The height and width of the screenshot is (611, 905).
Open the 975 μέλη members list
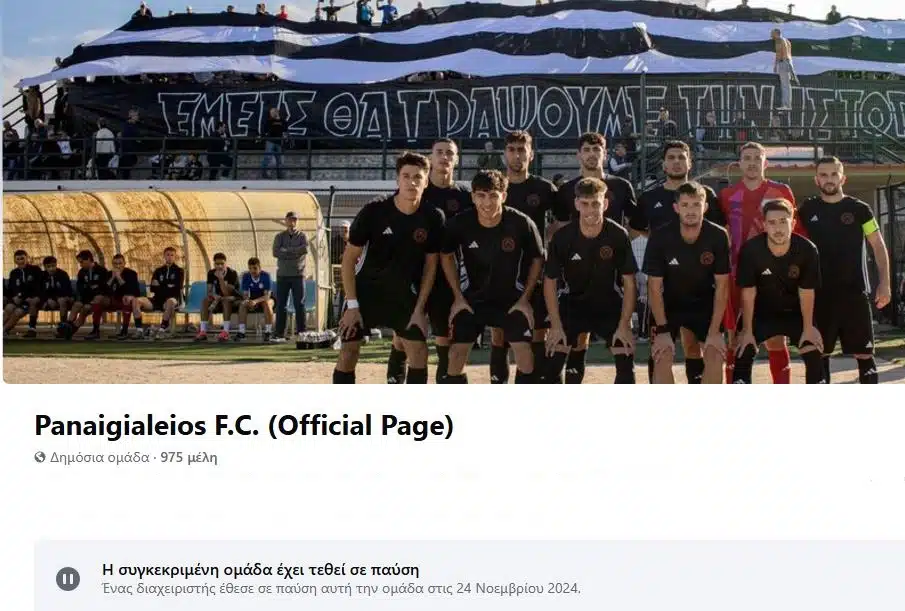189,458
